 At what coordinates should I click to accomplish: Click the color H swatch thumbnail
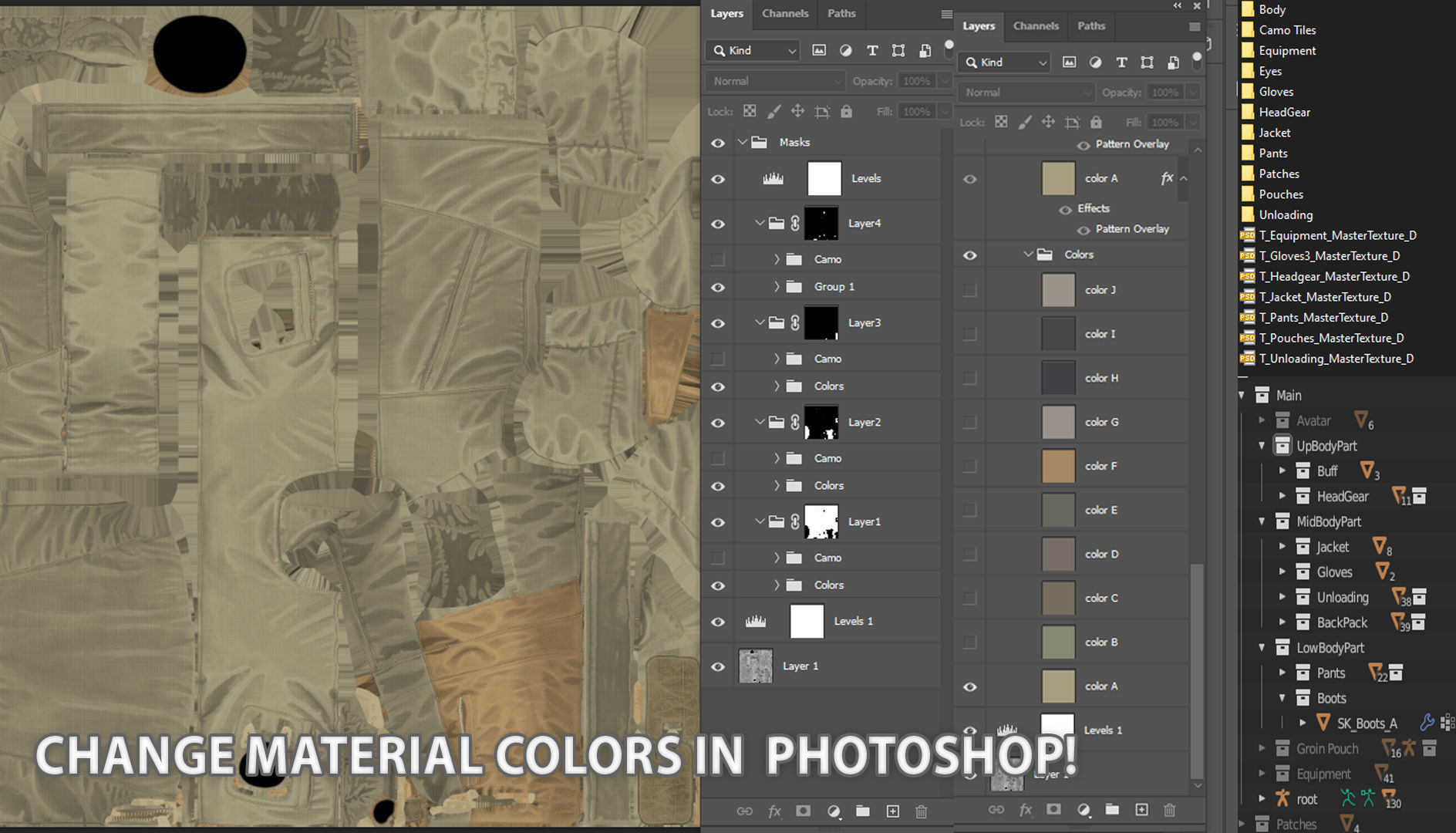click(x=1058, y=378)
